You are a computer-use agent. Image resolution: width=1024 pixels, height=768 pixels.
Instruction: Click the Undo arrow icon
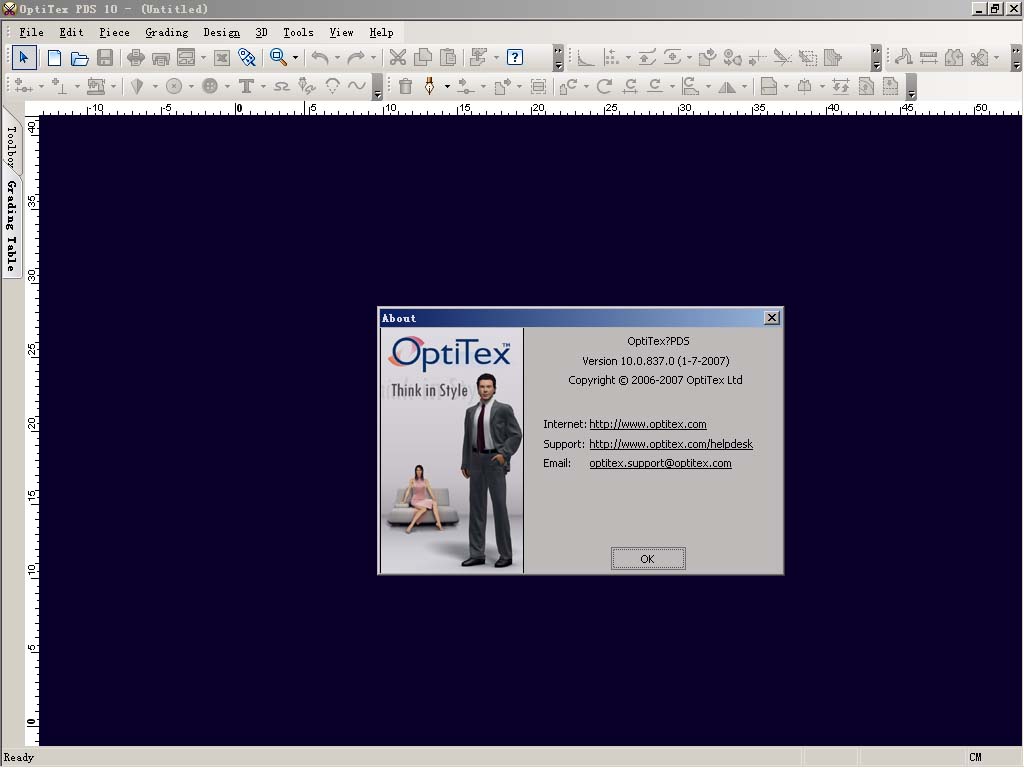319,57
